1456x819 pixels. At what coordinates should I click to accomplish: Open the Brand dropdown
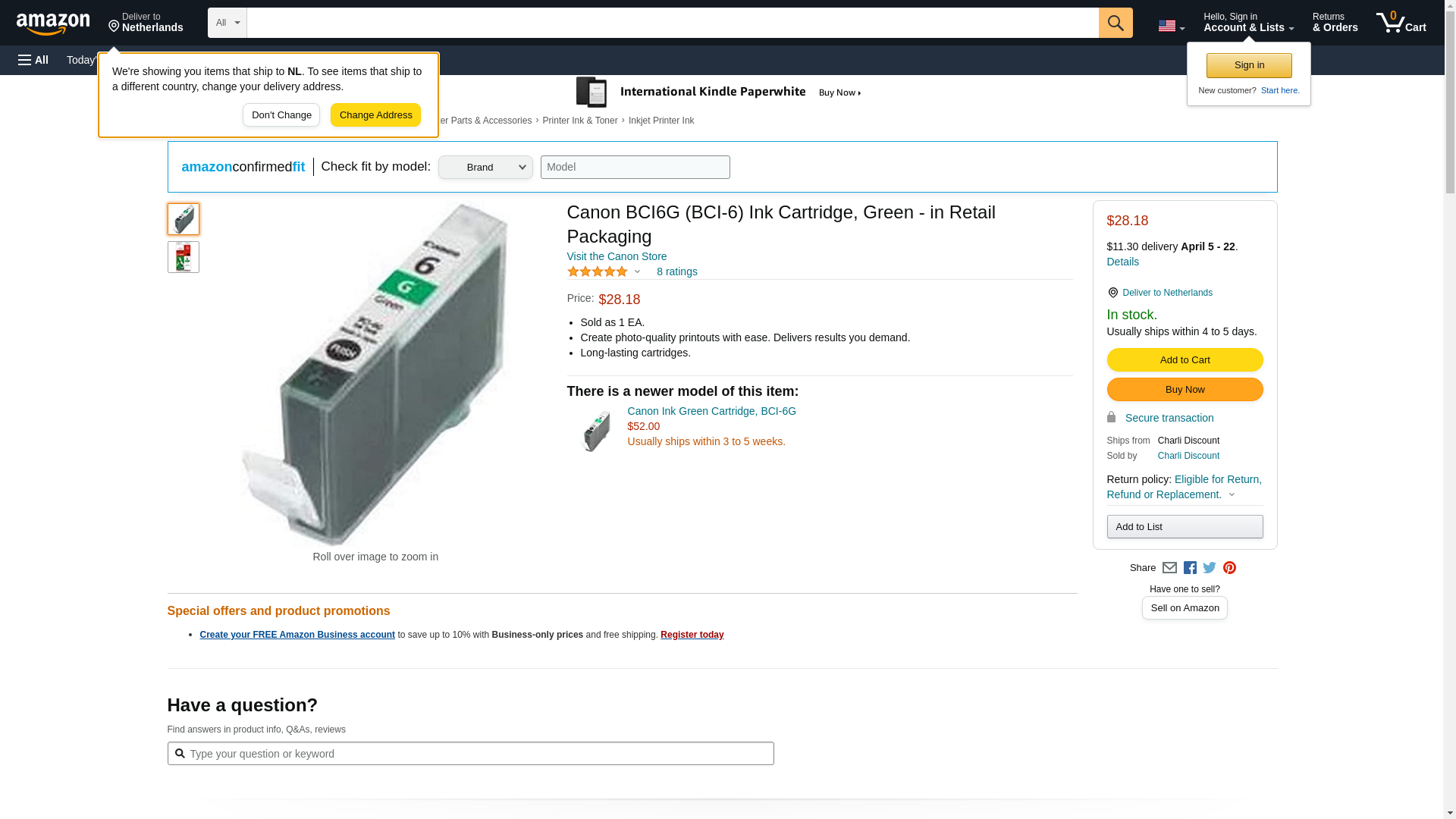485,168
